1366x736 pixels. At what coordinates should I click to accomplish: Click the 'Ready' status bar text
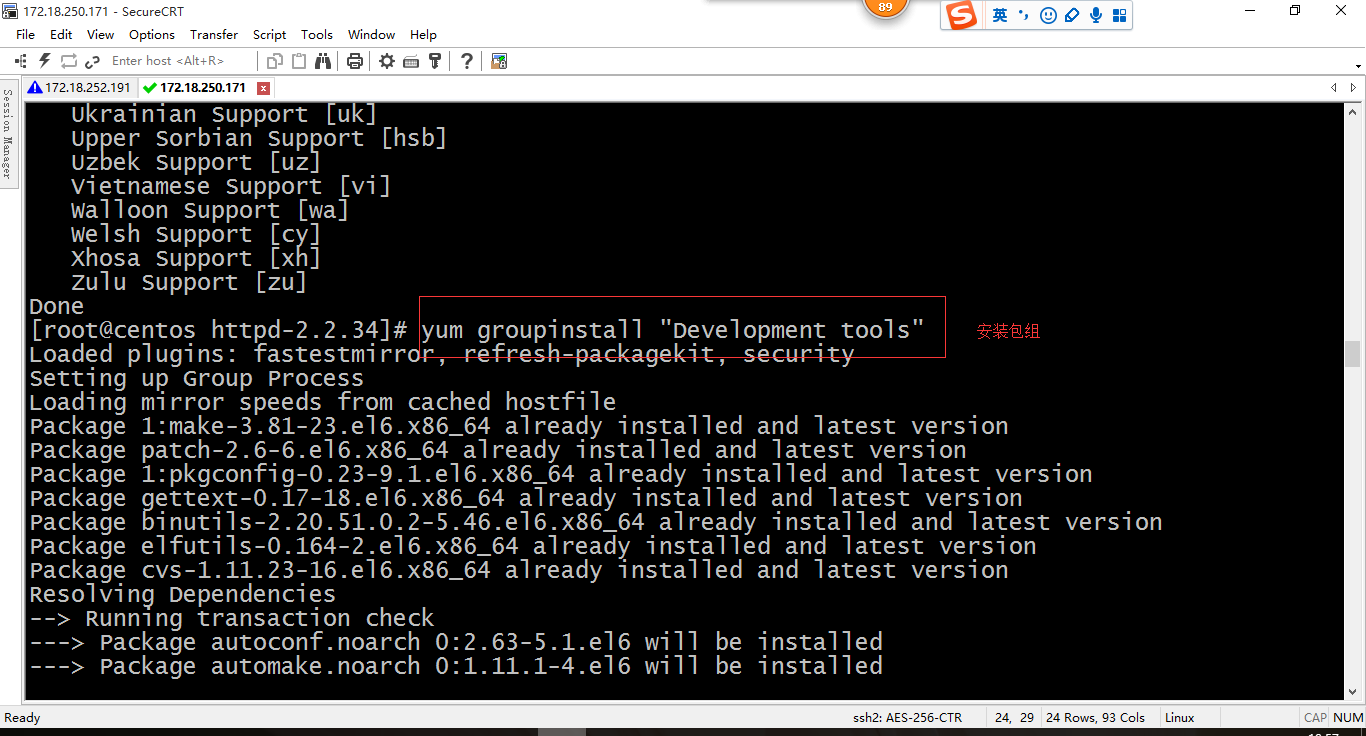(22, 718)
